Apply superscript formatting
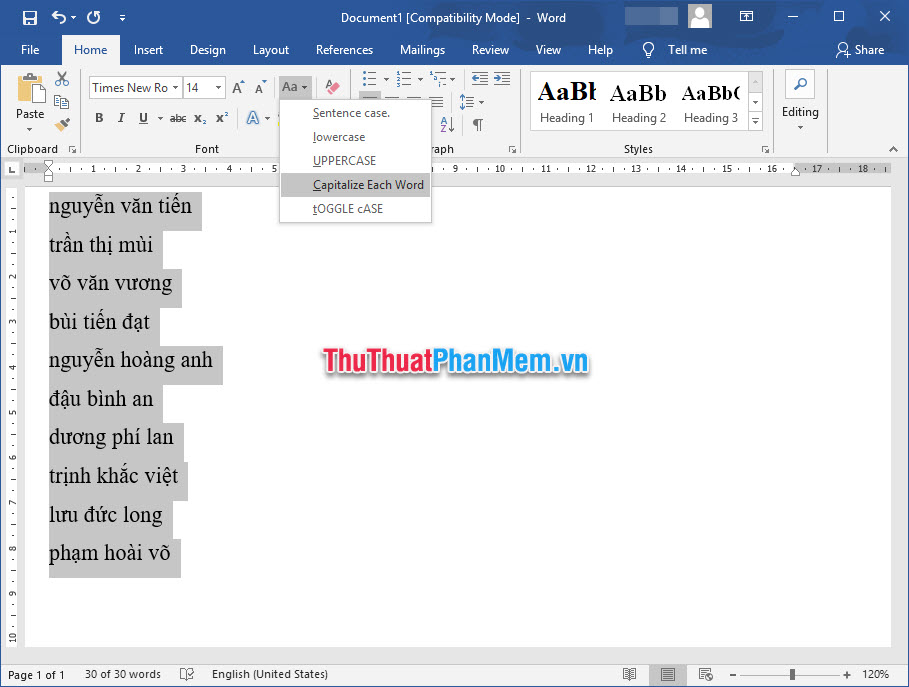 [221, 118]
